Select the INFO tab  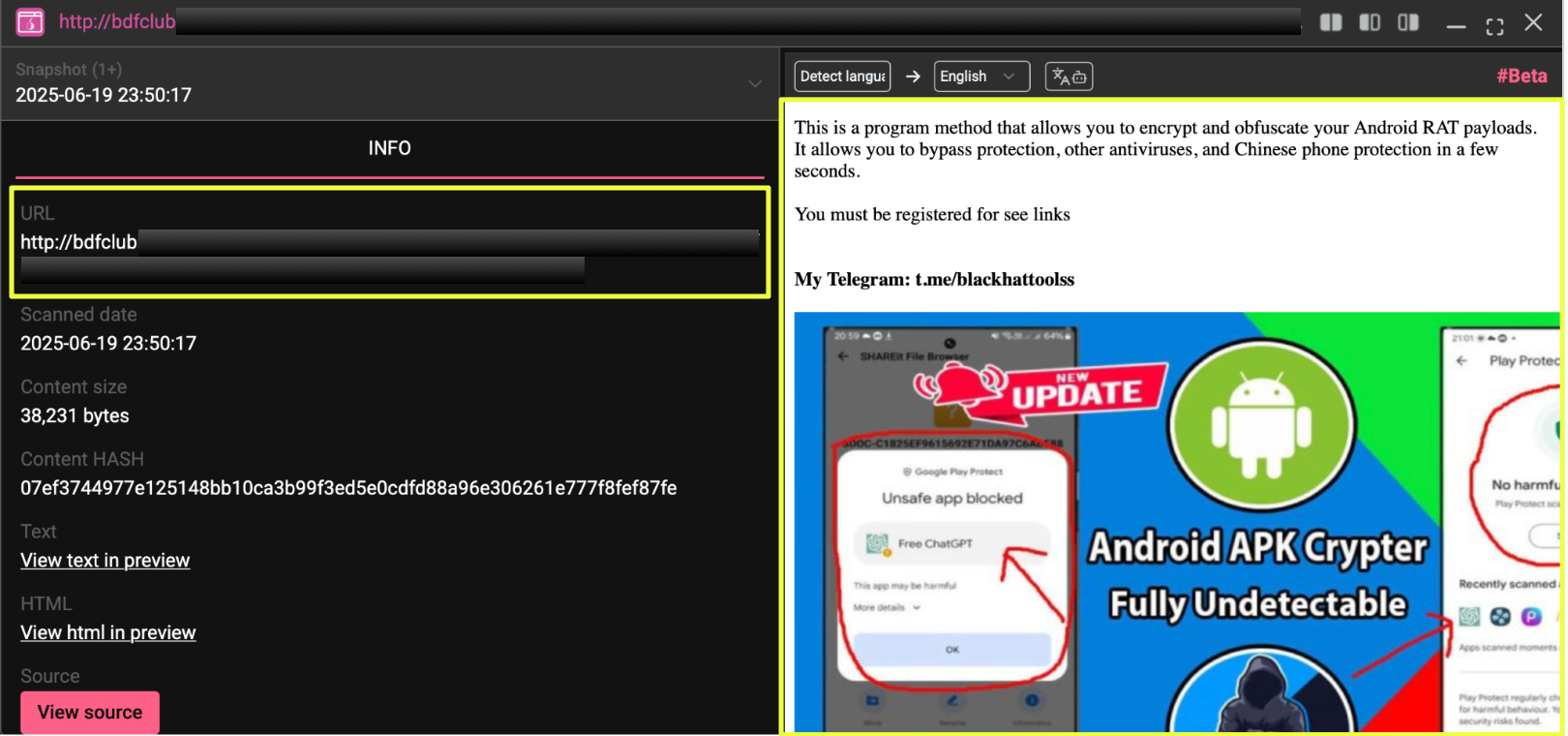click(389, 148)
